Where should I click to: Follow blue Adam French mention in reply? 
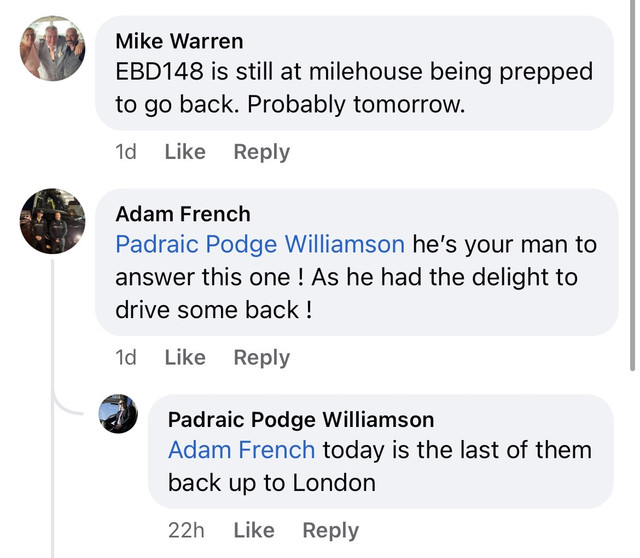(241, 450)
